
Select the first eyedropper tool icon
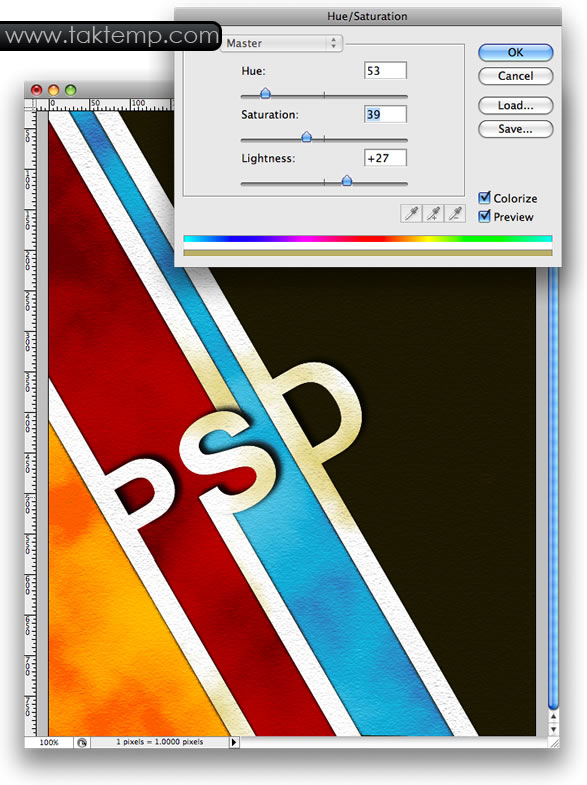411,214
